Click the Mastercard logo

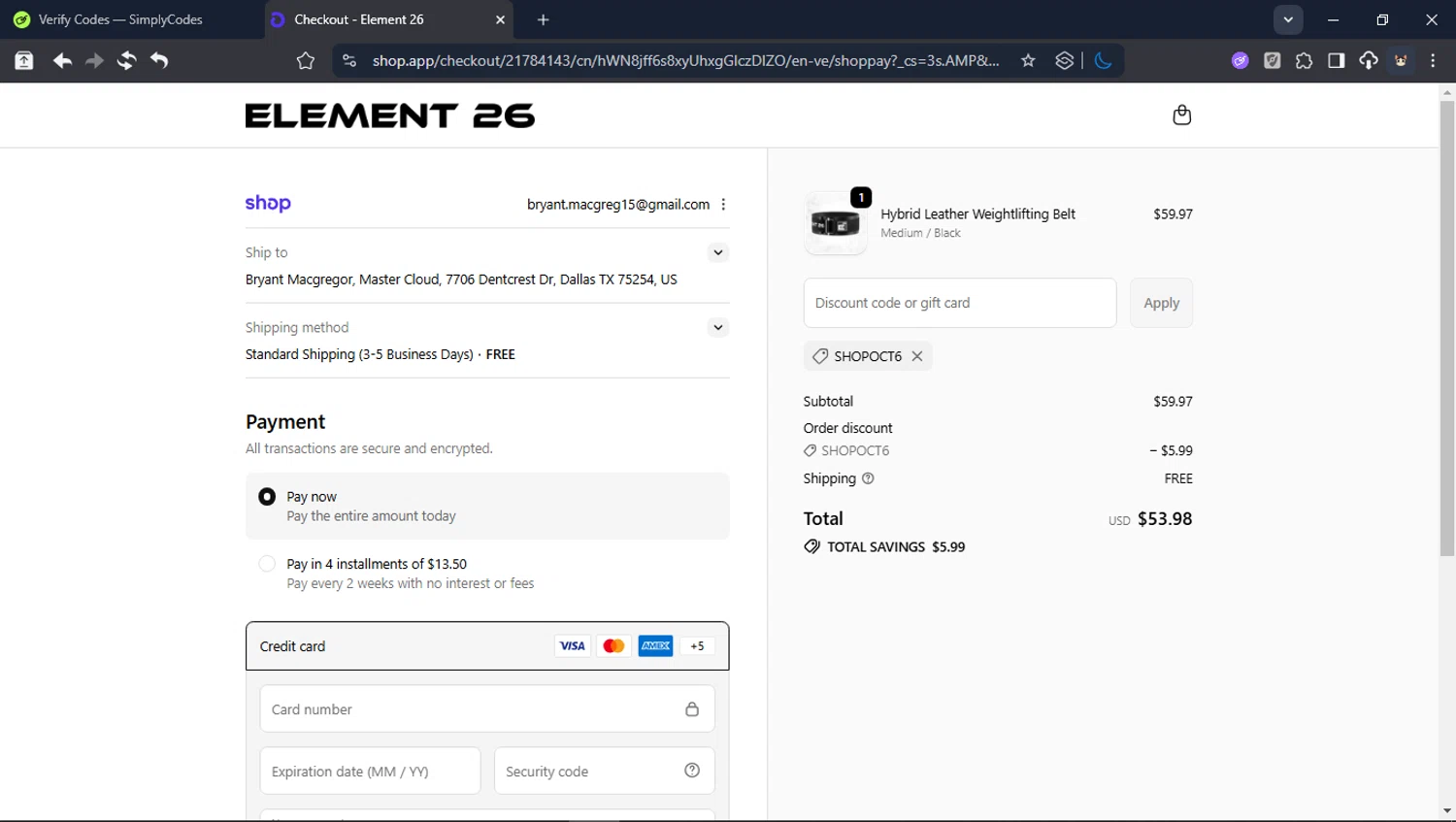[613, 646]
